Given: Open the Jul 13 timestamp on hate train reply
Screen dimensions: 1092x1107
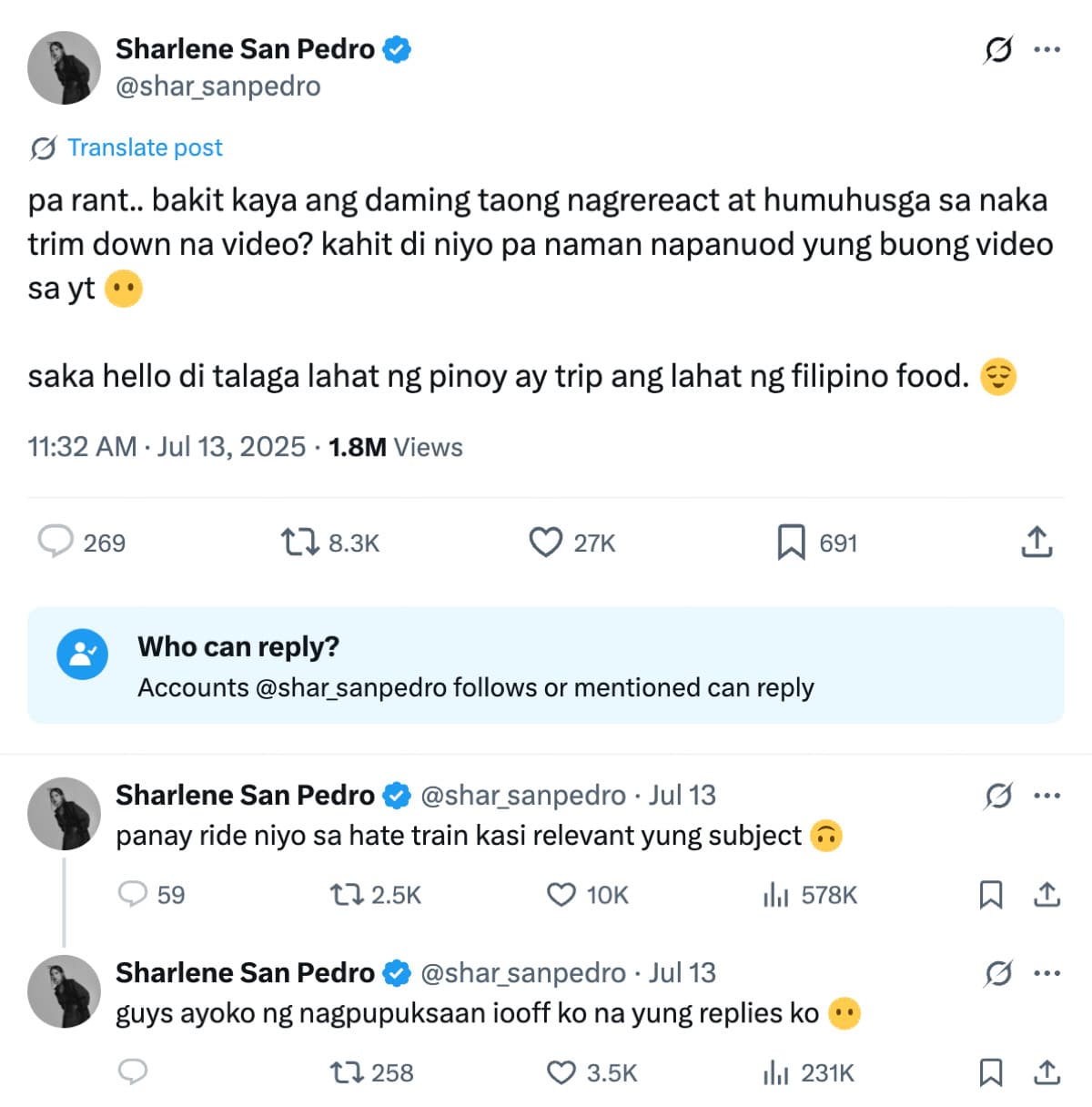Looking at the screenshot, I should [682, 796].
